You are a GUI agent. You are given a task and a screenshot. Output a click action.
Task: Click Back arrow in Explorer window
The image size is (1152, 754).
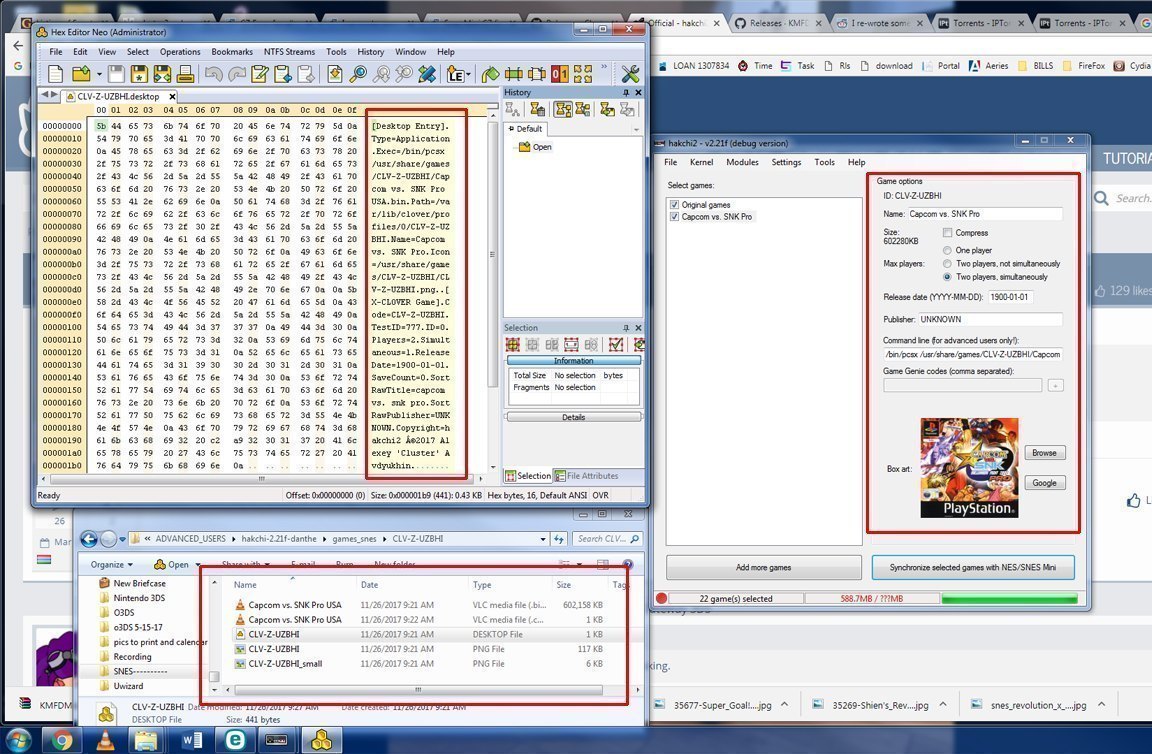coord(89,539)
